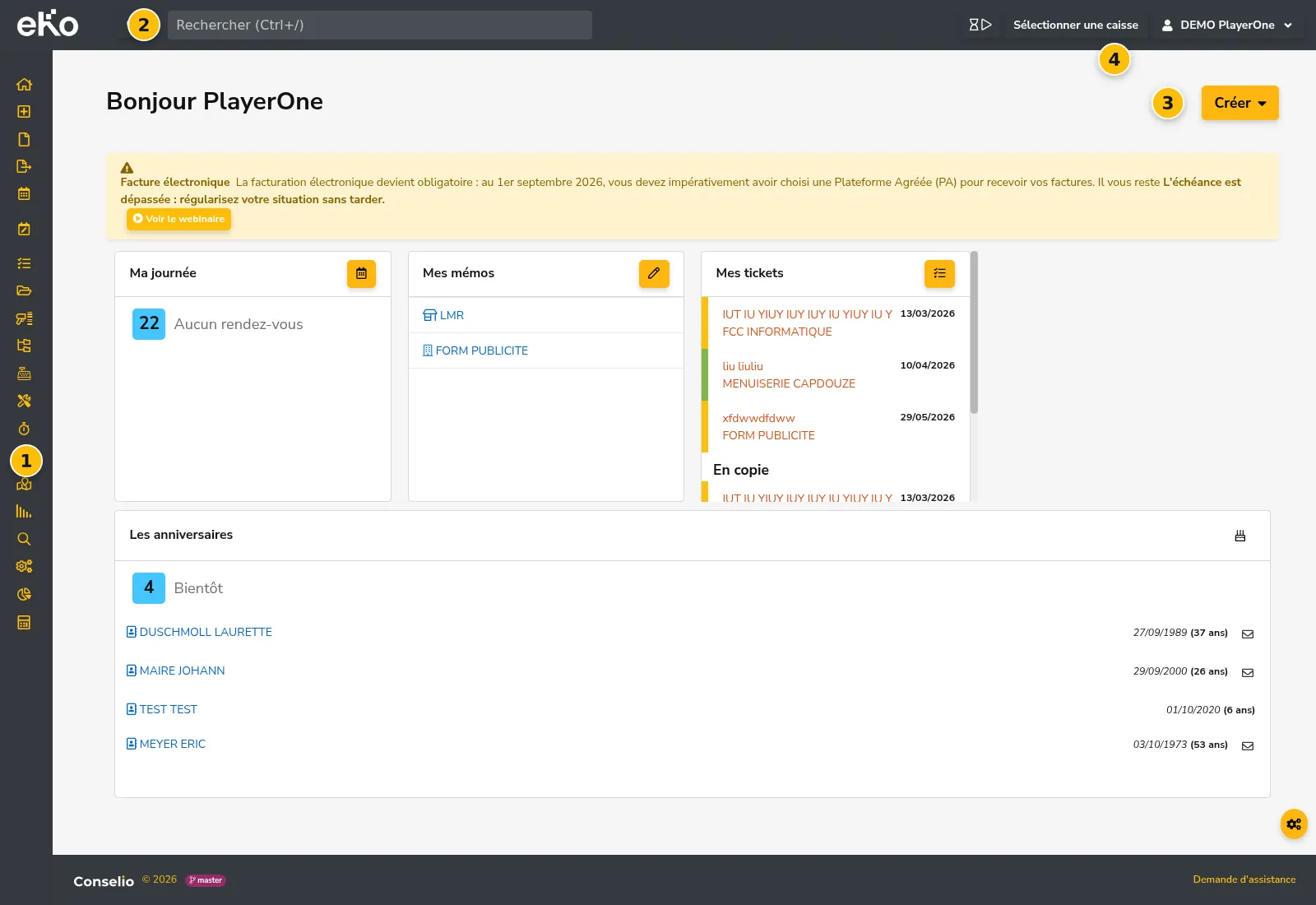Click Demande d'assistance link in footer
1316x905 pixels.
(1244, 879)
